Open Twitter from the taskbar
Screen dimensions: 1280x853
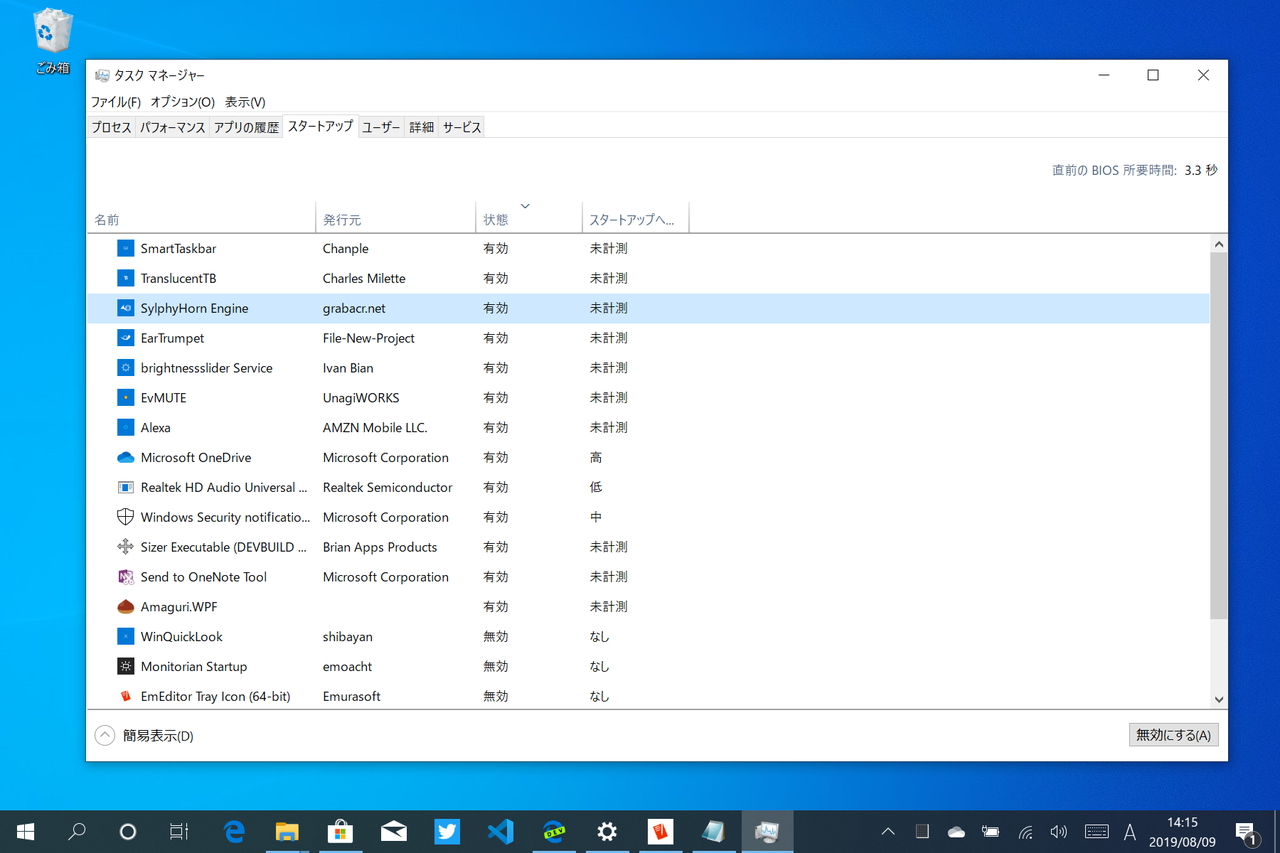[x=447, y=832]
